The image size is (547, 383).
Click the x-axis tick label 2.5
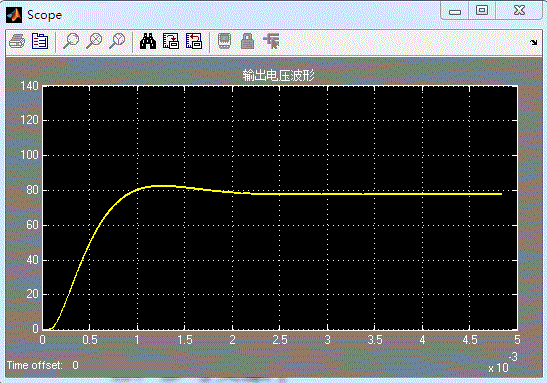280,340
